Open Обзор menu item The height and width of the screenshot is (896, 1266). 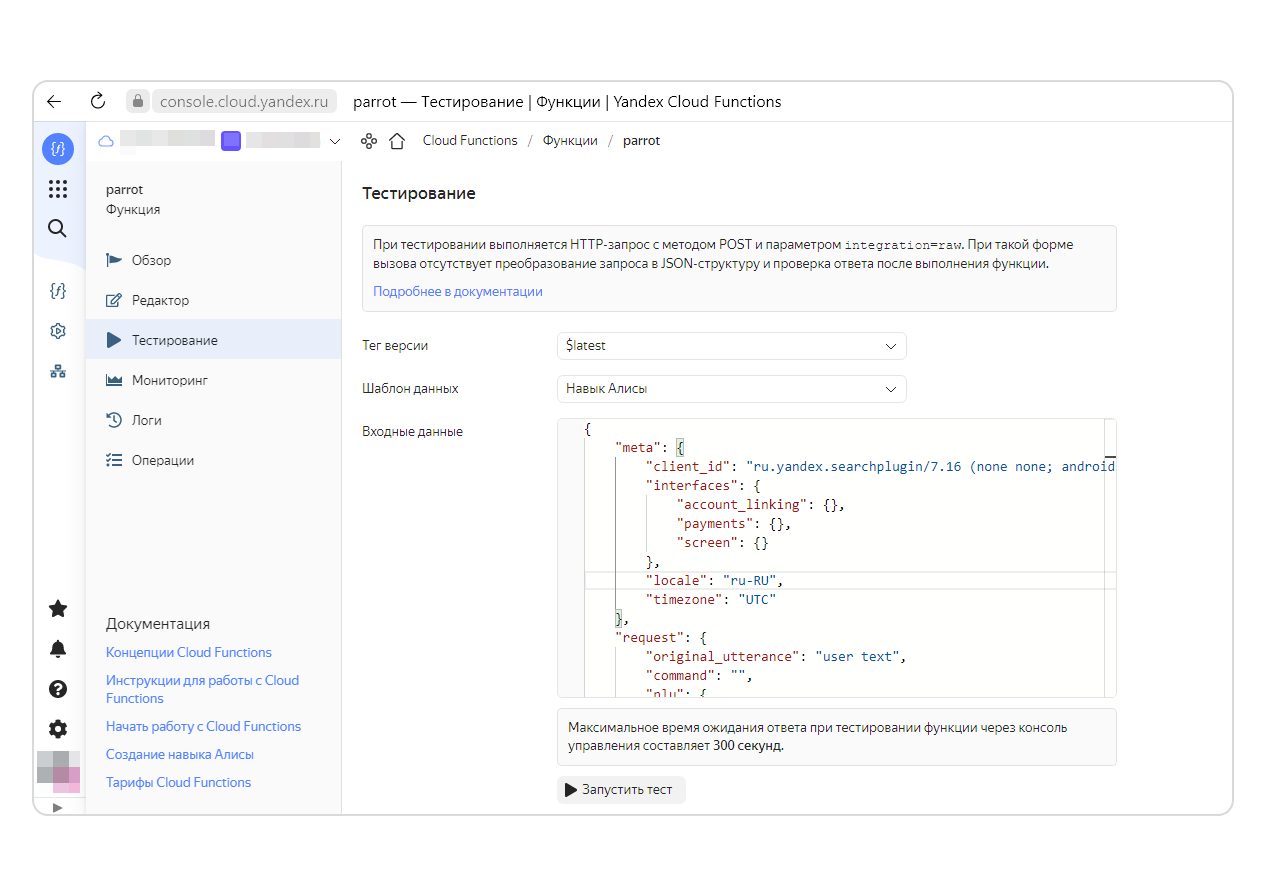pos(213,260)
